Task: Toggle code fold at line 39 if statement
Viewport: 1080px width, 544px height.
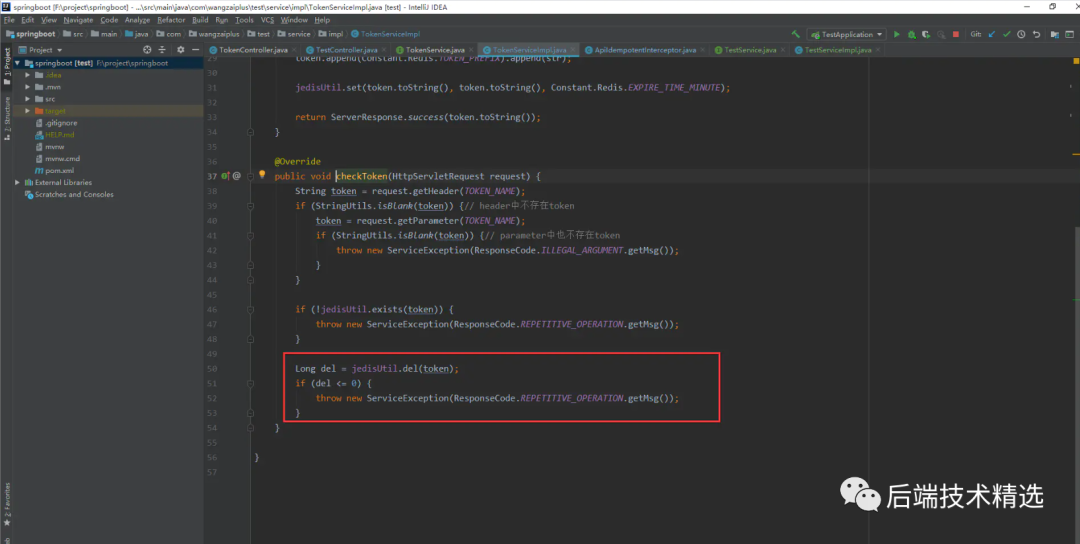Action: [250, 206]
